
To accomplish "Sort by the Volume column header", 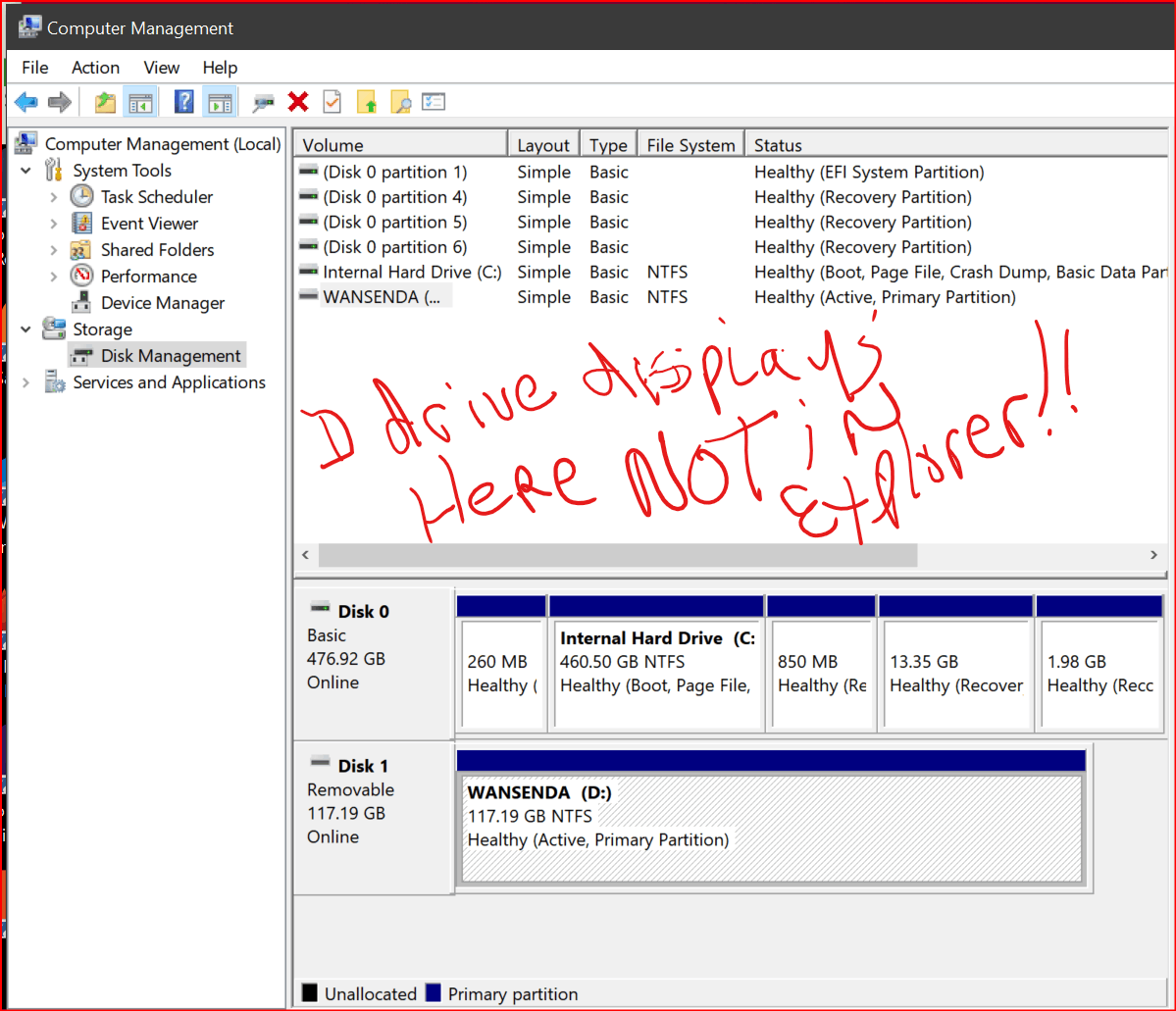I will 400,145.
